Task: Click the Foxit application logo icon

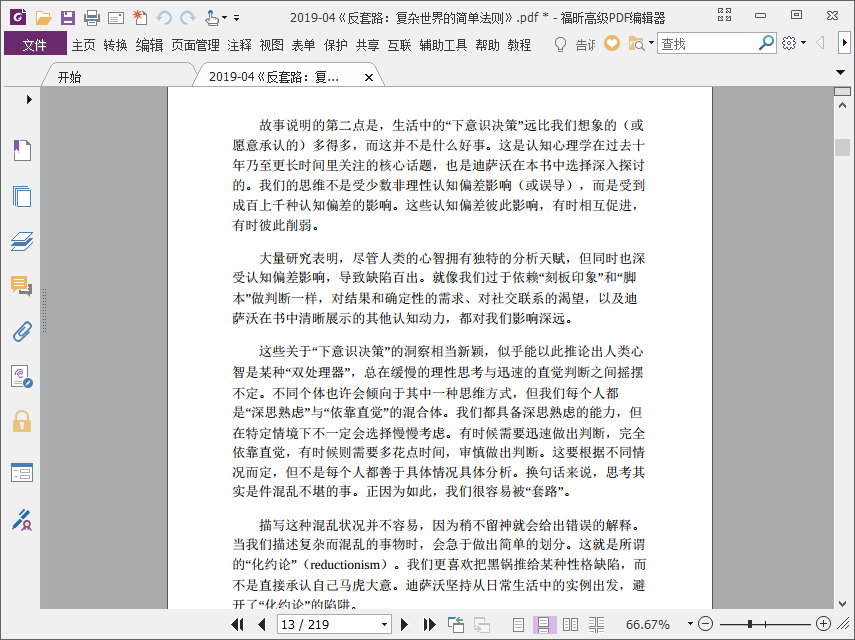Action: 18,17
